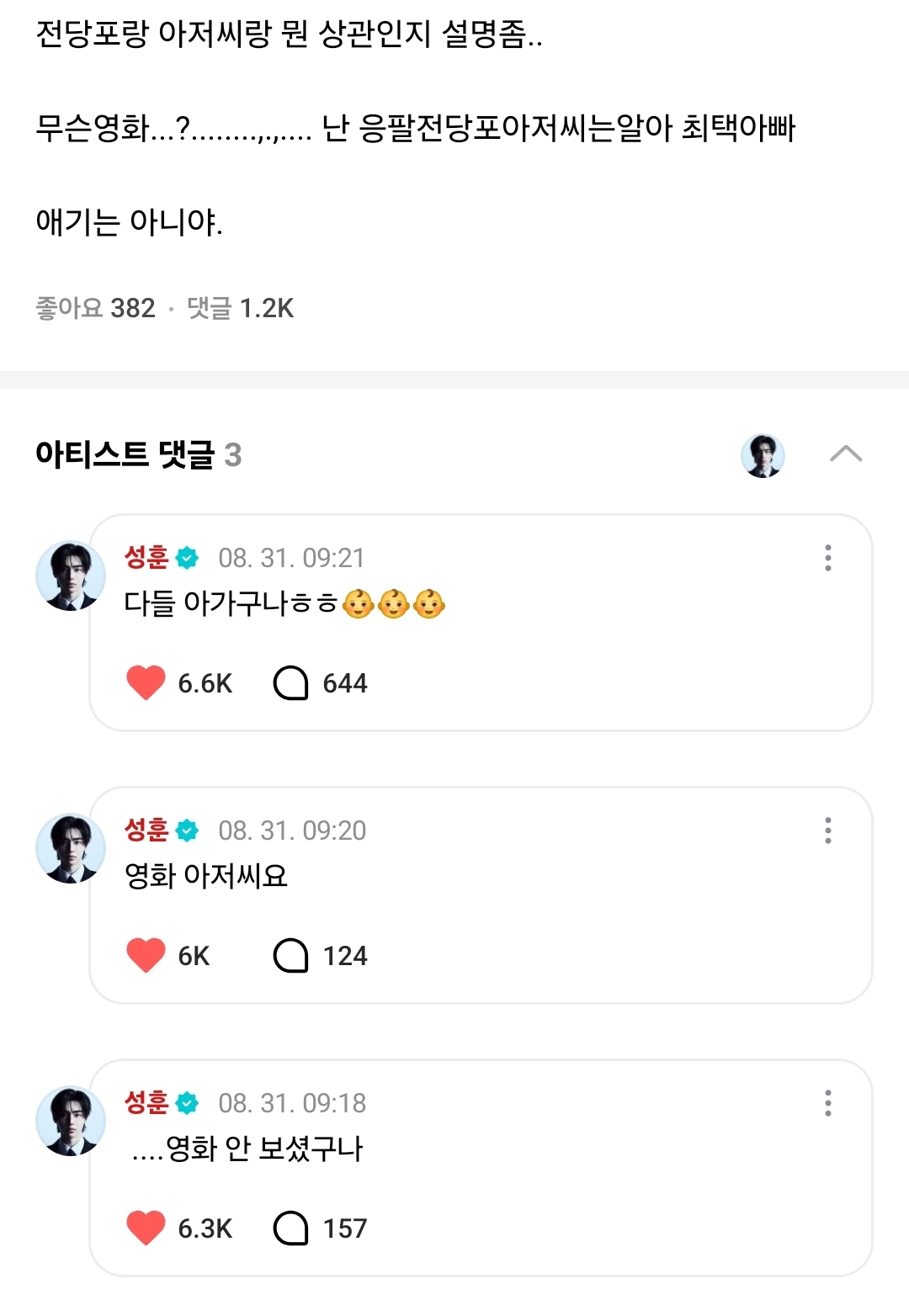Like the 09:21 artist comment heart
The width and height of the screenshot is (909, 1316).
(146, 682)
